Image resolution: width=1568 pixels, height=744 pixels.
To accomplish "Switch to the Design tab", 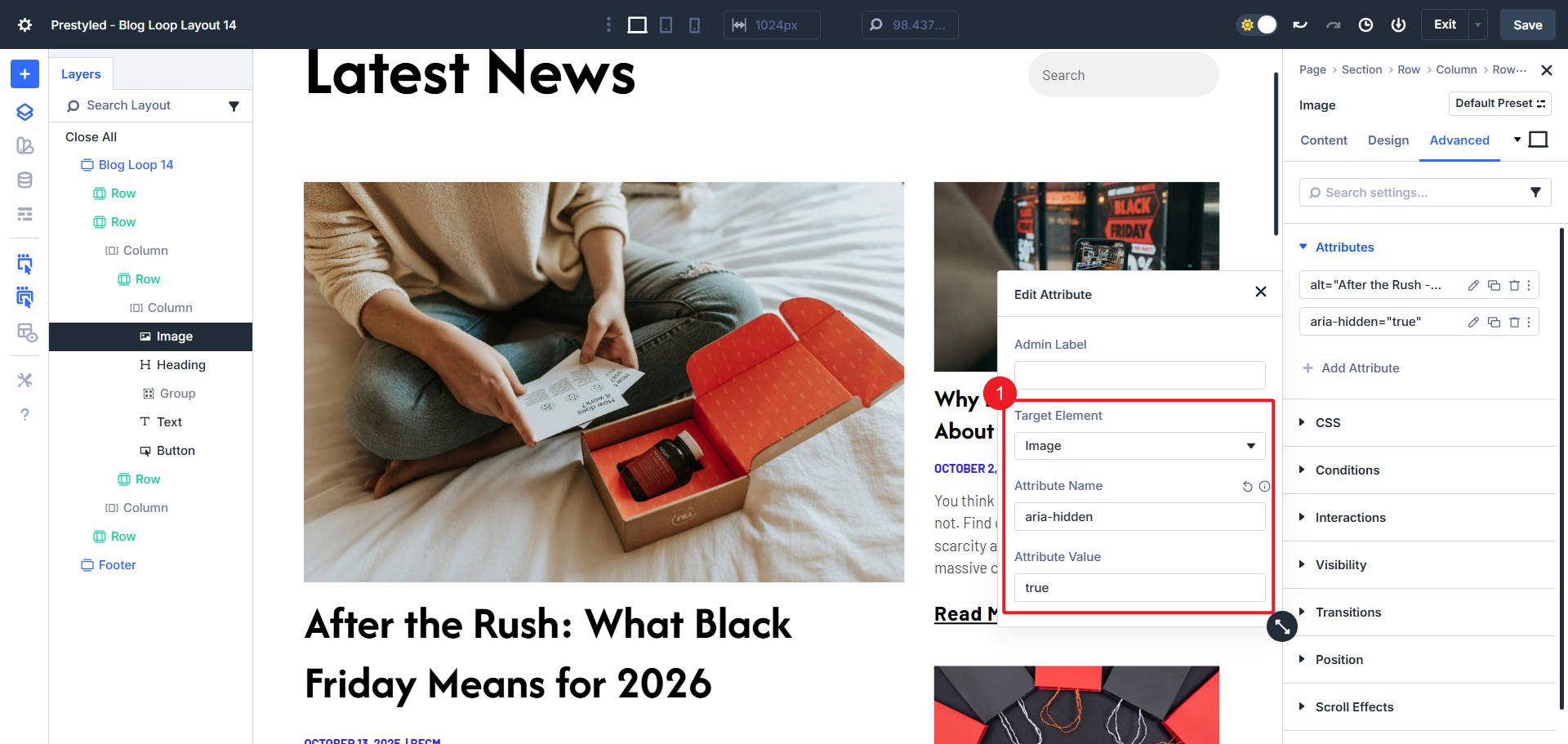I will click(x=1388, y=140).
